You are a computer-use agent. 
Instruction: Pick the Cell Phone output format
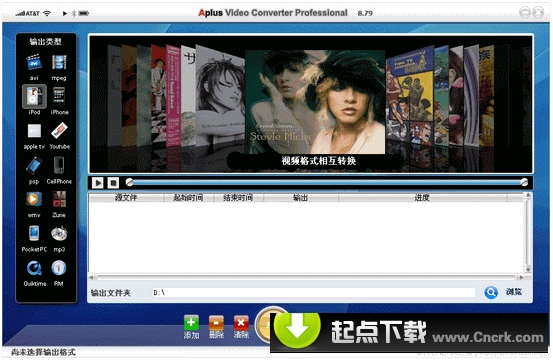[59, 165]
